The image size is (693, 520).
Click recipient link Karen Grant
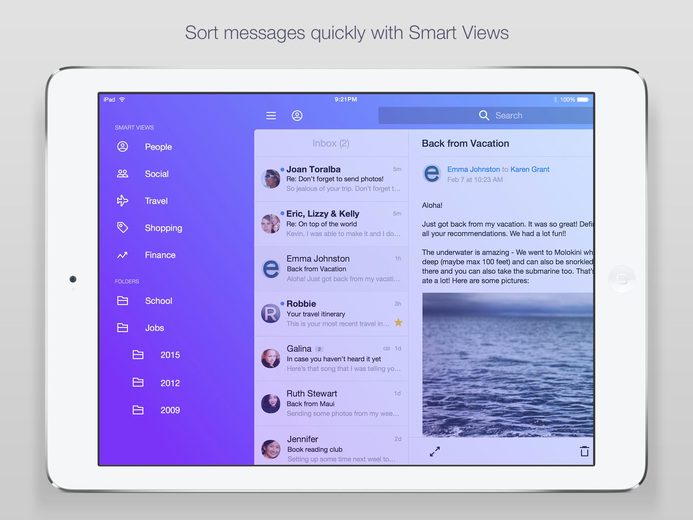[x=530, y=169]
